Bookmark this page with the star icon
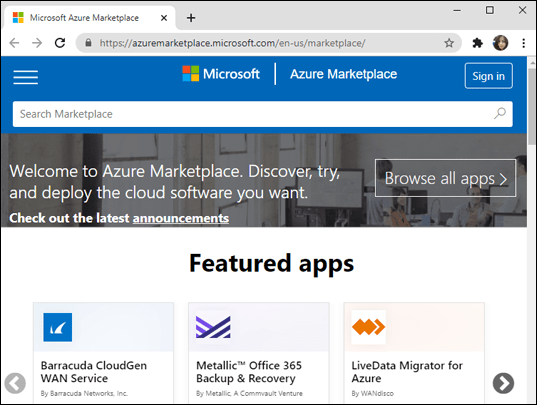 [449, 43]
